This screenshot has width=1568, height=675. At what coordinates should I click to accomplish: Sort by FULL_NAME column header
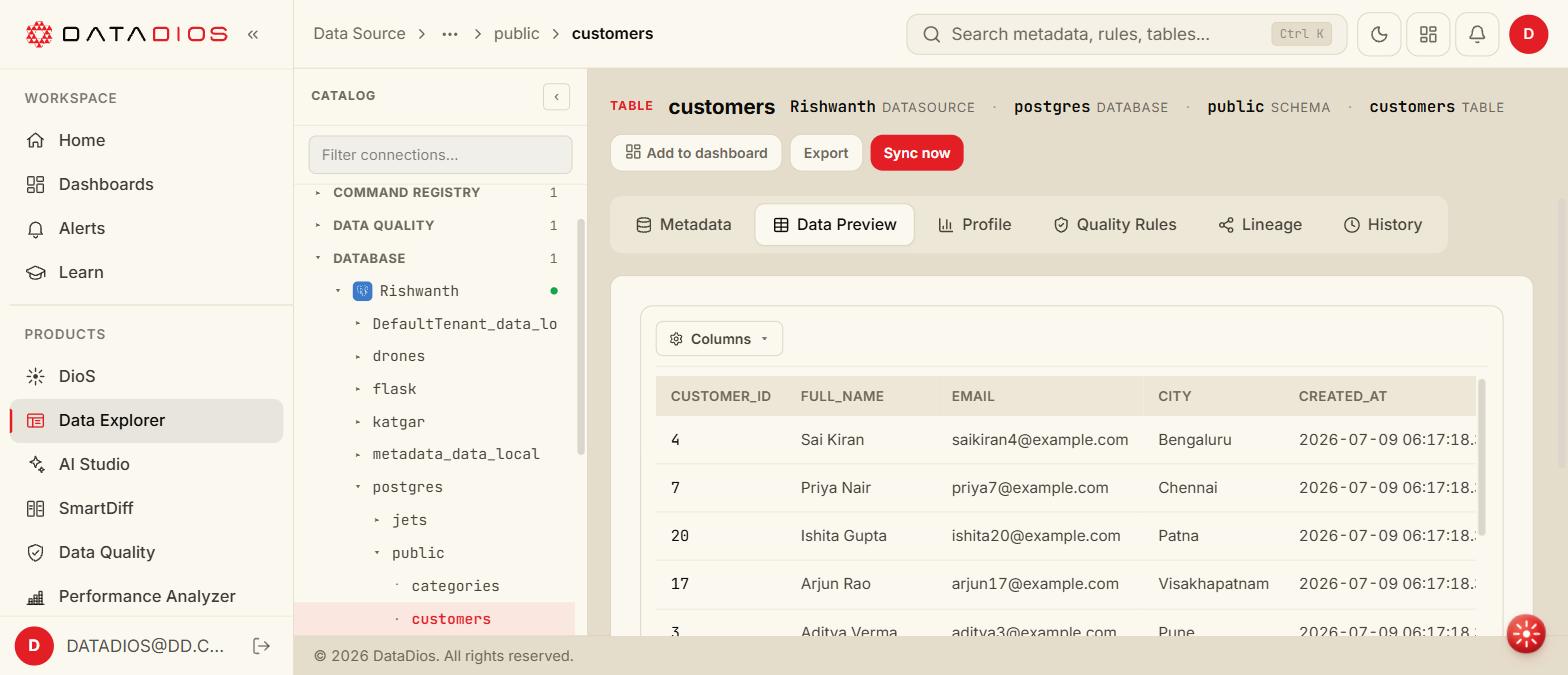(842, 396)
